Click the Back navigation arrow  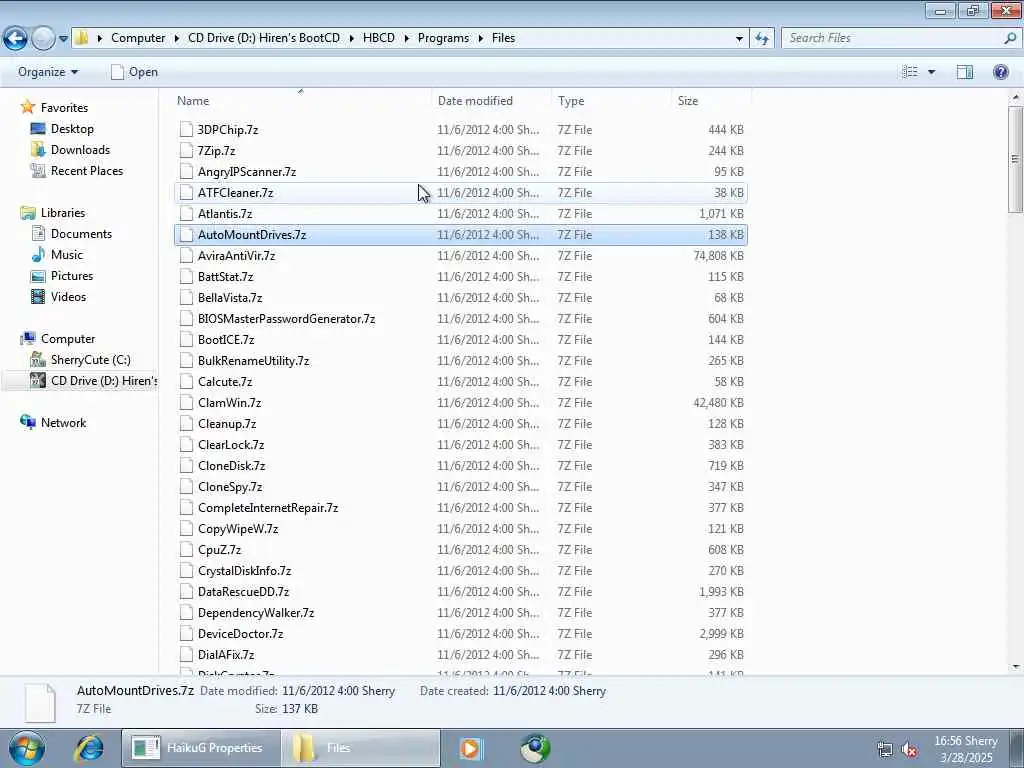click(16, 39)
